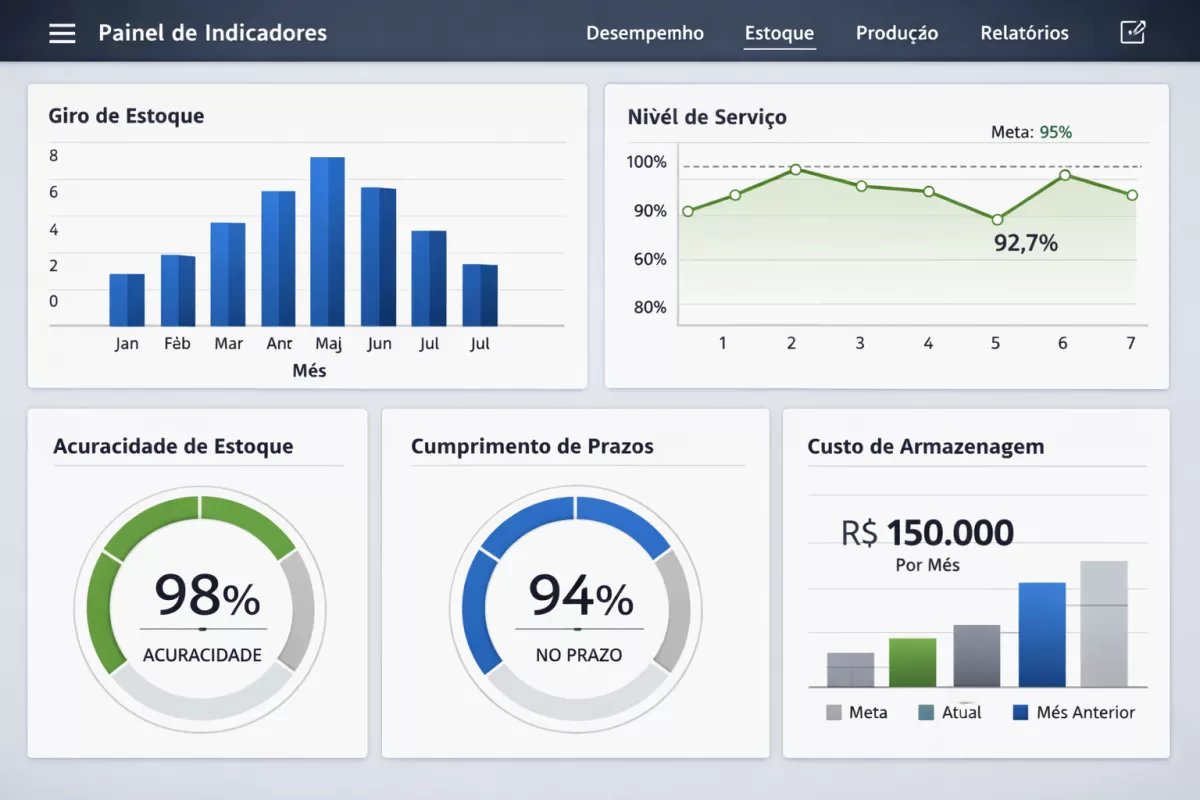The width and height of the screenshot is (1200, 800).
Task: Select the tallest light gray cost bar
Action: (1104, 623)
